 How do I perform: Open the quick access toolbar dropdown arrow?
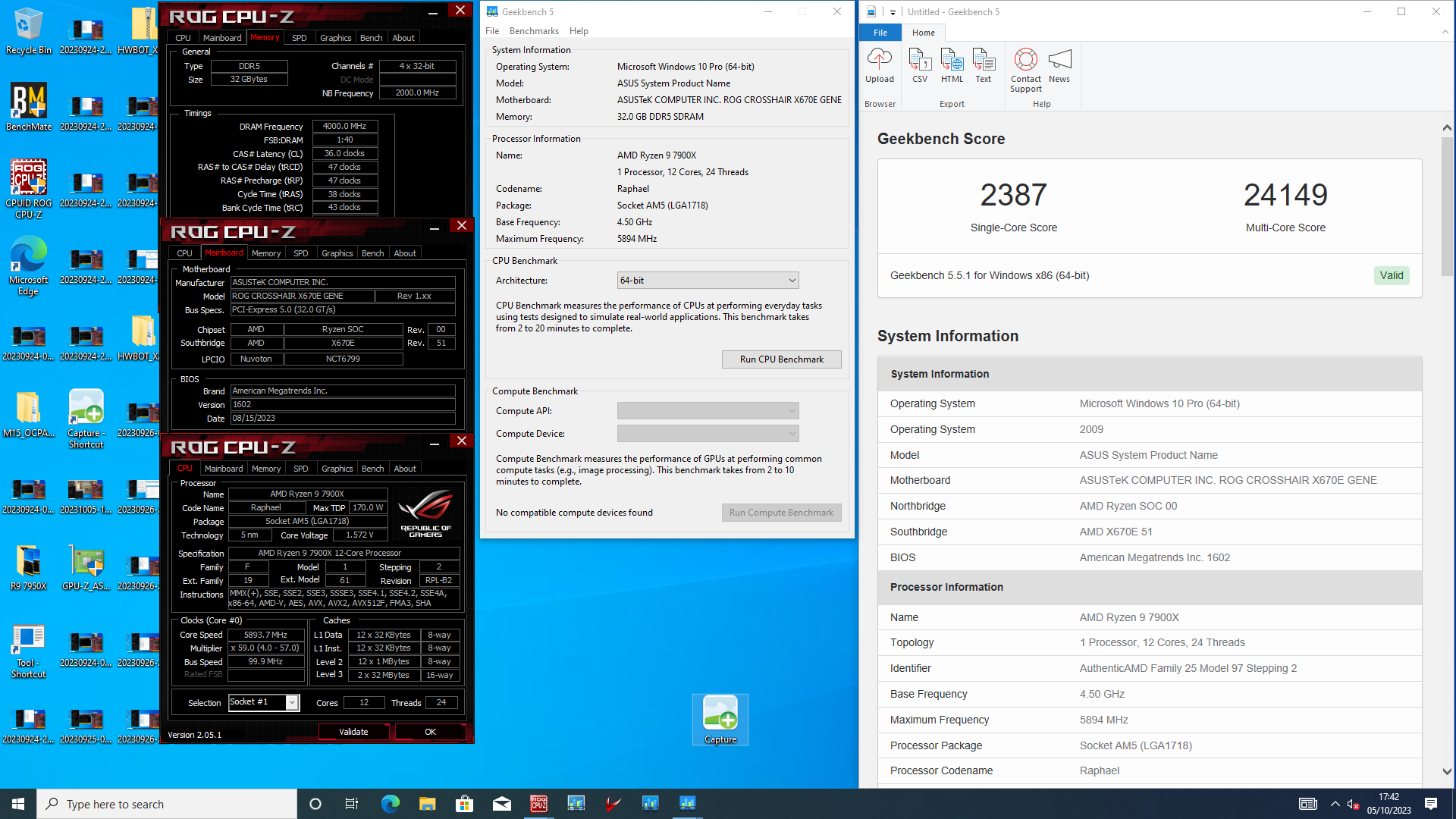[x=893, y=12]
